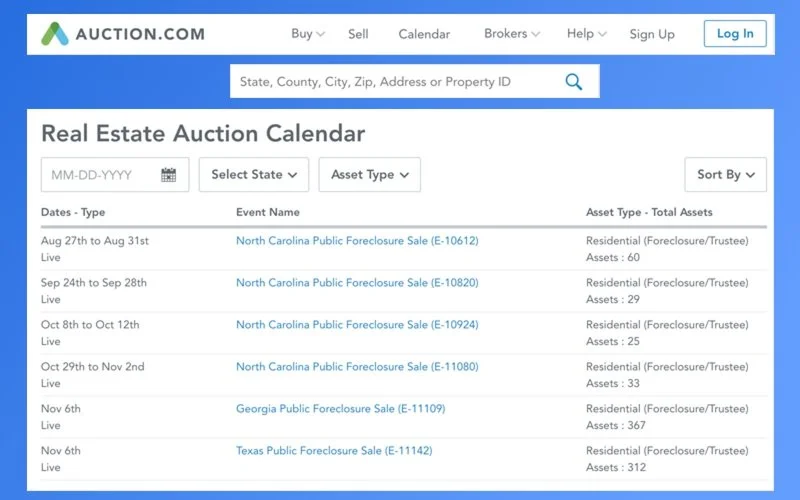Open the Select State dropdown
The width and height of the screenshot is (800, 500).
tap(254, 175)
